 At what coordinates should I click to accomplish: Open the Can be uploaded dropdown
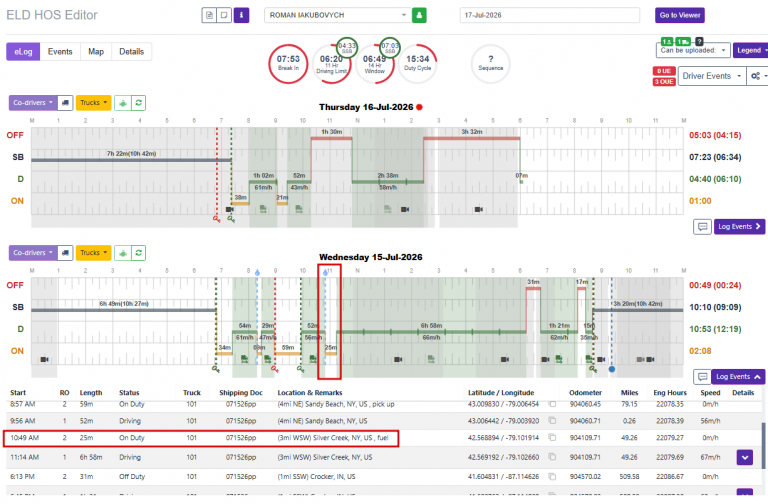[693, 50]
